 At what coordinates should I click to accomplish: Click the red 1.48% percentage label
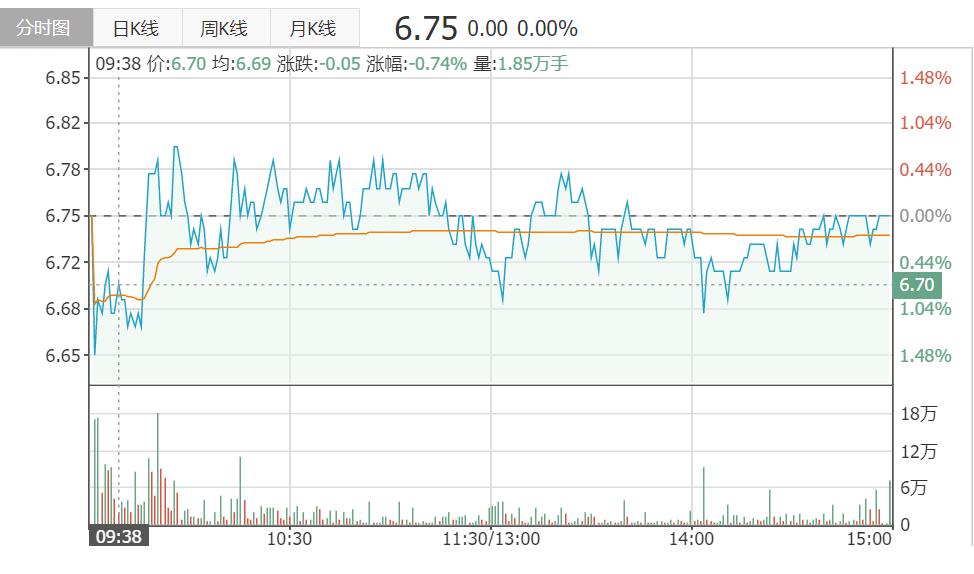[x=926, y=77]
